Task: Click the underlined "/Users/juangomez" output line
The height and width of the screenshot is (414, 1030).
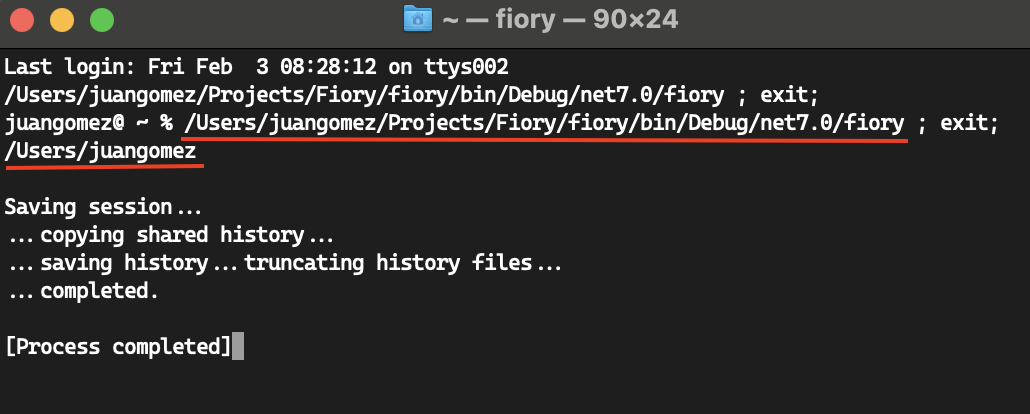Action: (101, 152)
